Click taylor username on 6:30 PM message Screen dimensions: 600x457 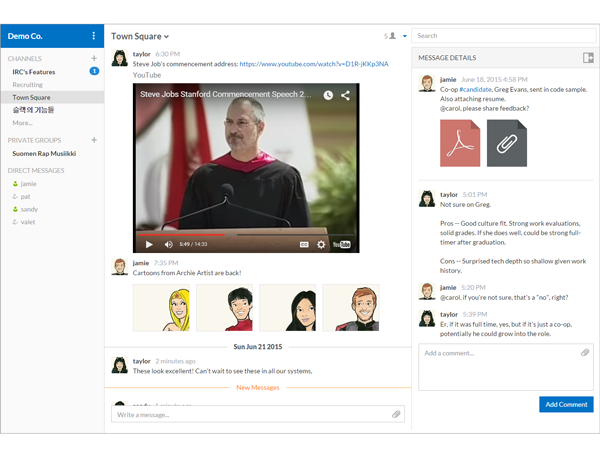(141, 54)
